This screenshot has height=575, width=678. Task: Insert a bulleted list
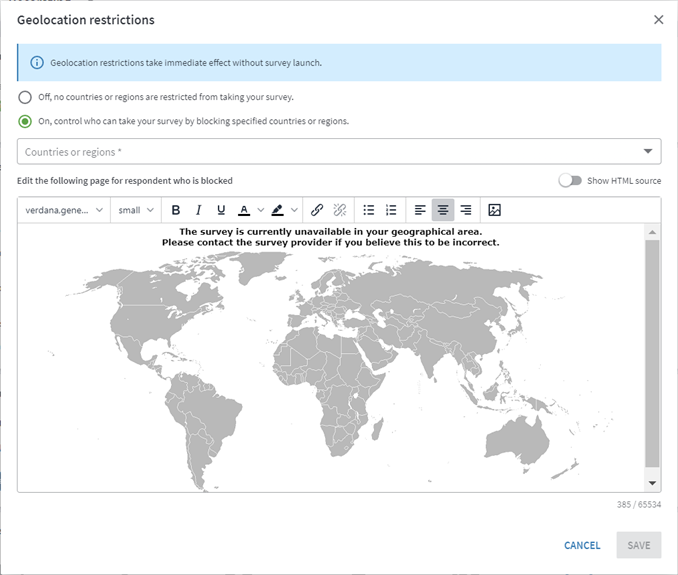pyautogui.click(x=368, y=210)
